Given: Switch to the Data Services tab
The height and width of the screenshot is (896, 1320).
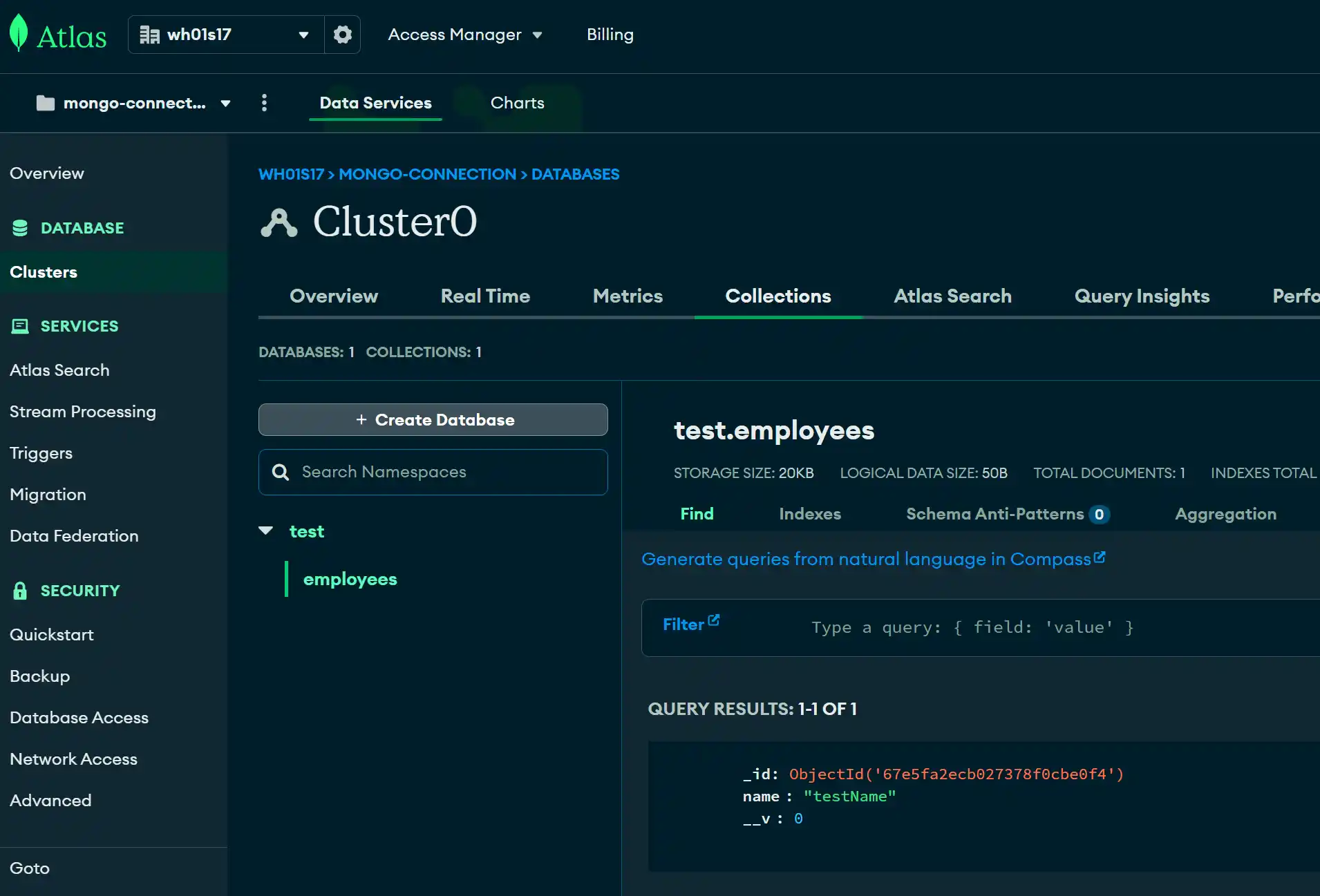Looking at the screenshot, I should pyautogui.click(x=375, y=103).
